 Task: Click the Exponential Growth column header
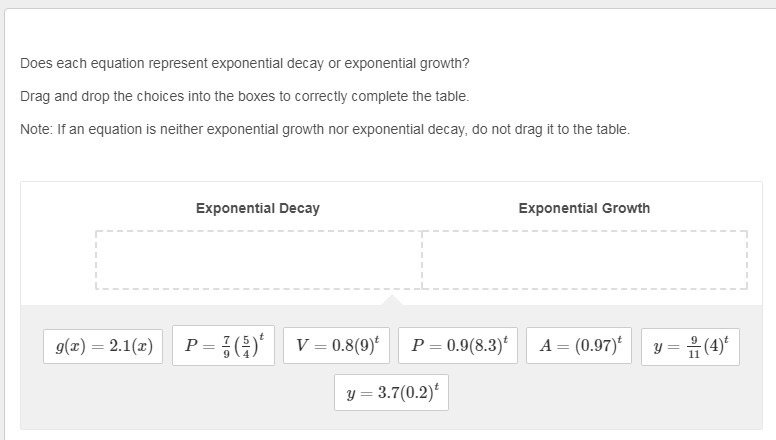(x=584, y=208)
